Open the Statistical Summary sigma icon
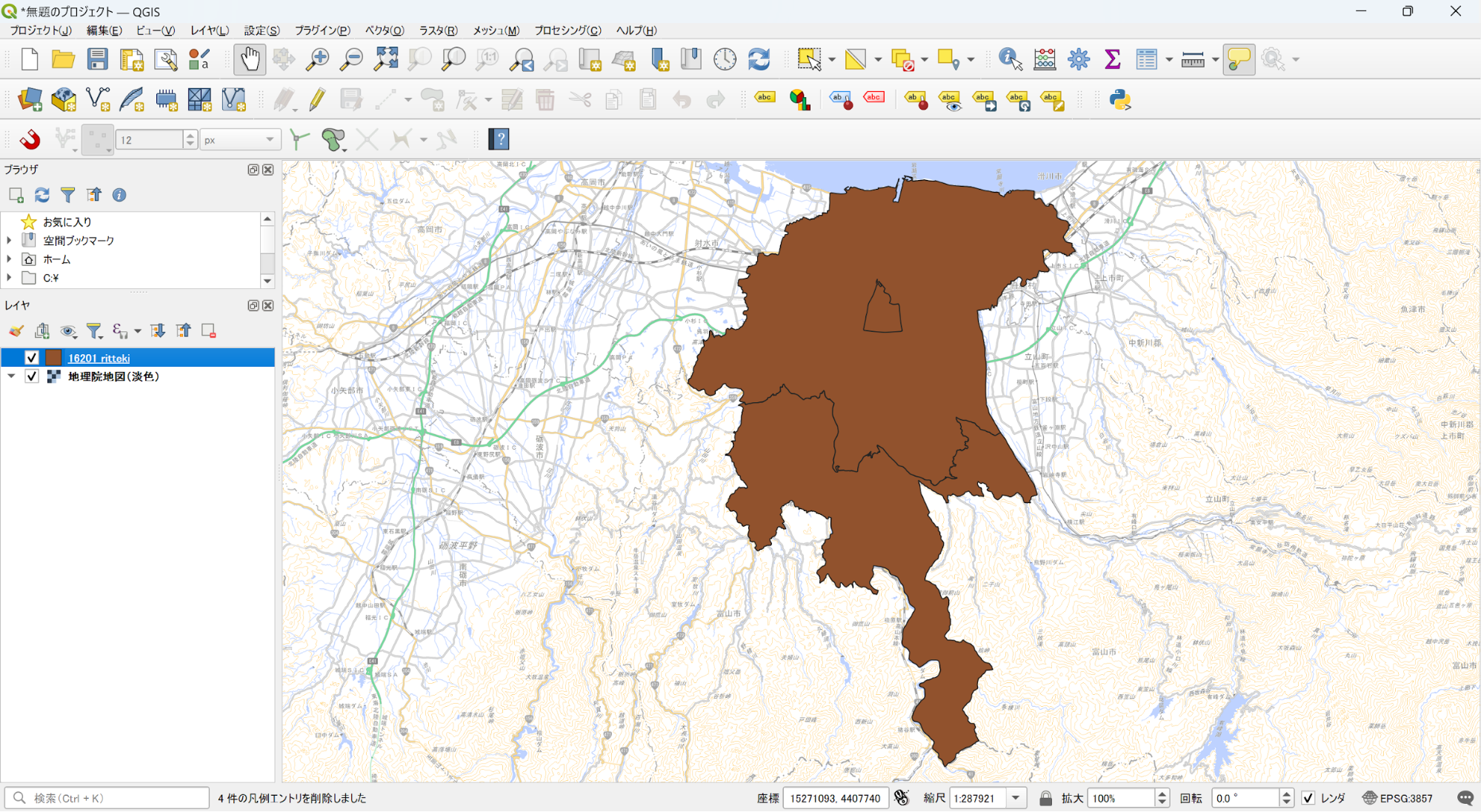The image size is (1481, 812). (x=1112, y=59)
